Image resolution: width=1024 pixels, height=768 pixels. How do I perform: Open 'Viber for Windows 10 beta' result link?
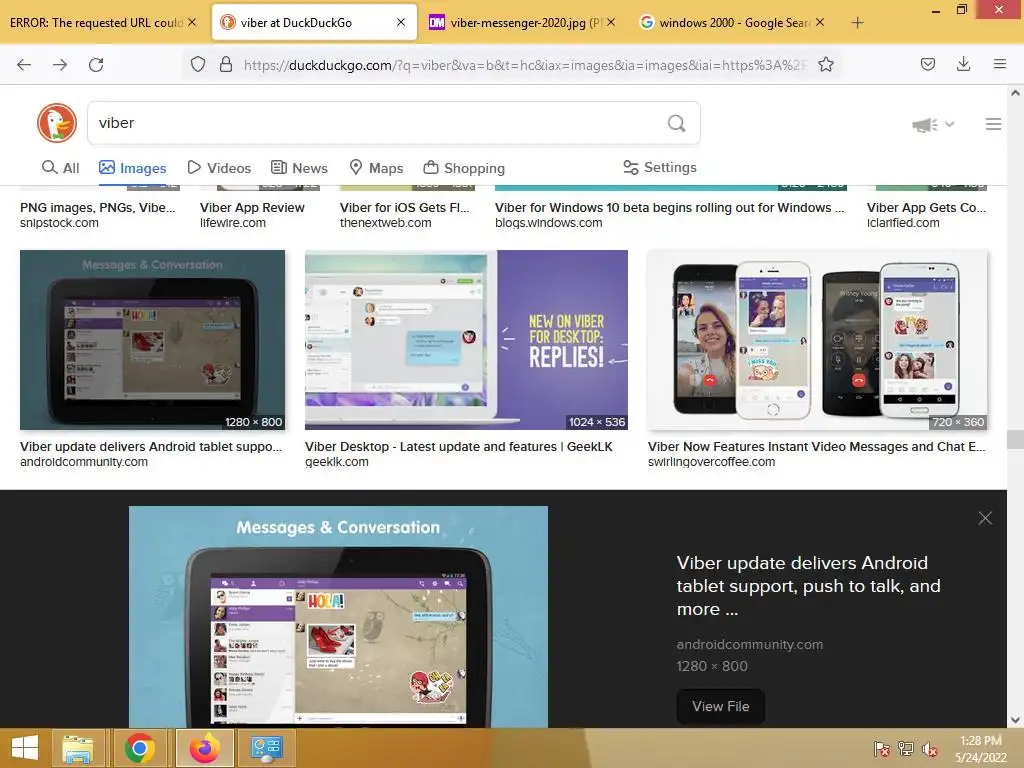[x=669, y=208]
